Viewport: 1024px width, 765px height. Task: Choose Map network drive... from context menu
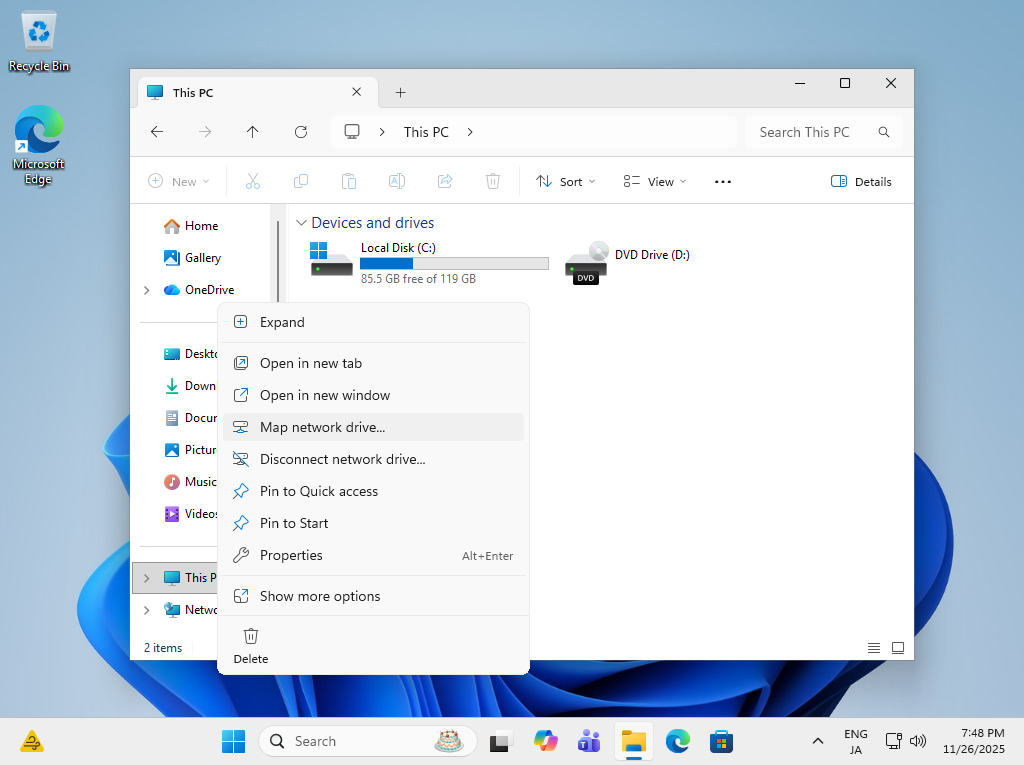322,427
